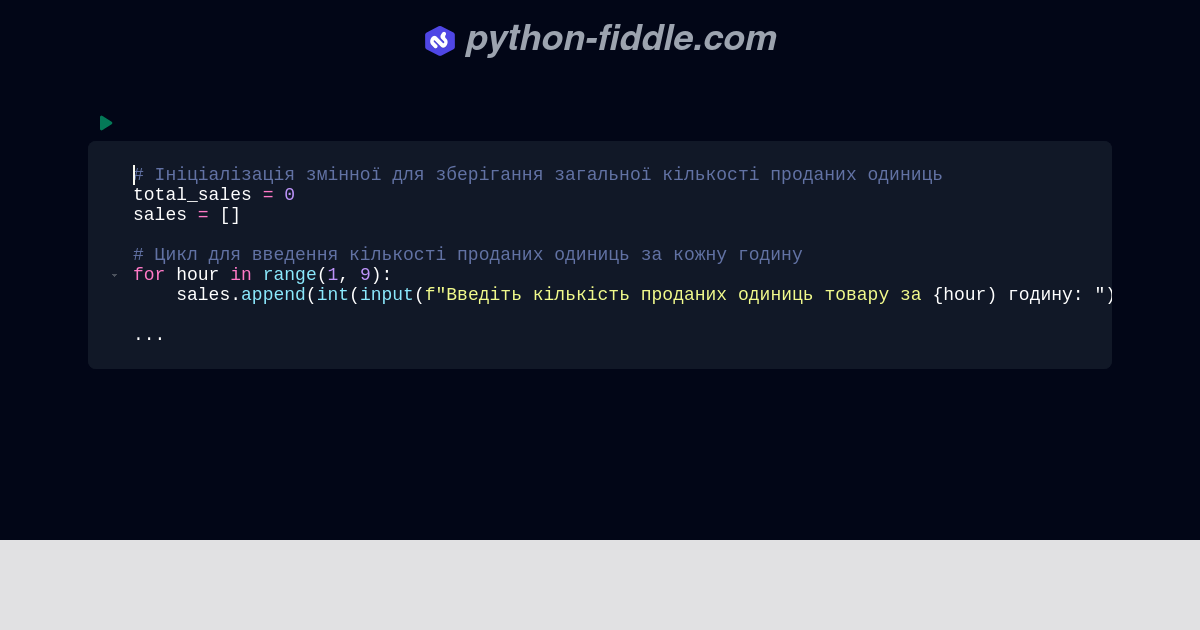The image size is (1200, 630).
Task: Click the line 'total_sales = 0'
Action: 214,195
